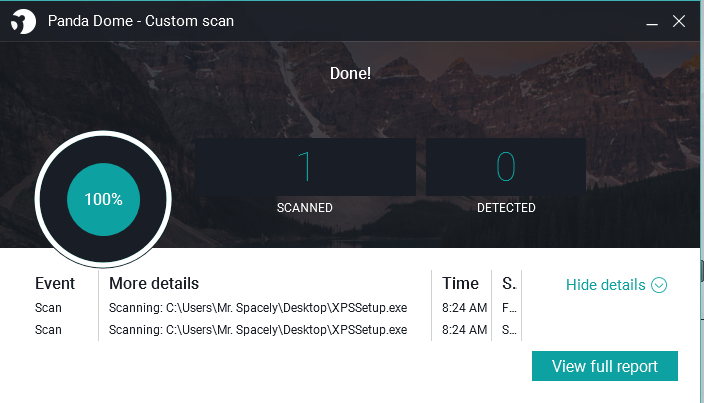This screenshot has width=704, height=403.
Task: Select the Event column header
Action: pos(55,284)
